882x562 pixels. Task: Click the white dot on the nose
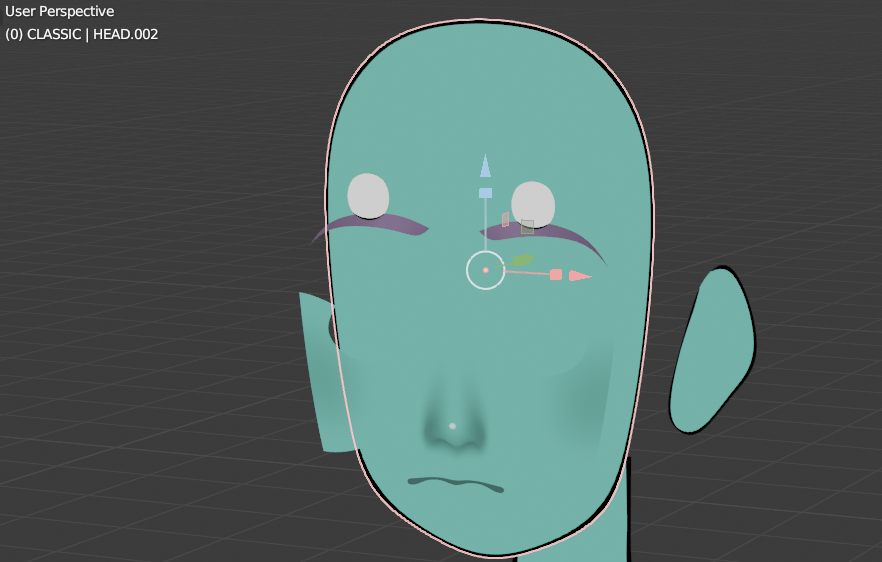click(452, 426)
